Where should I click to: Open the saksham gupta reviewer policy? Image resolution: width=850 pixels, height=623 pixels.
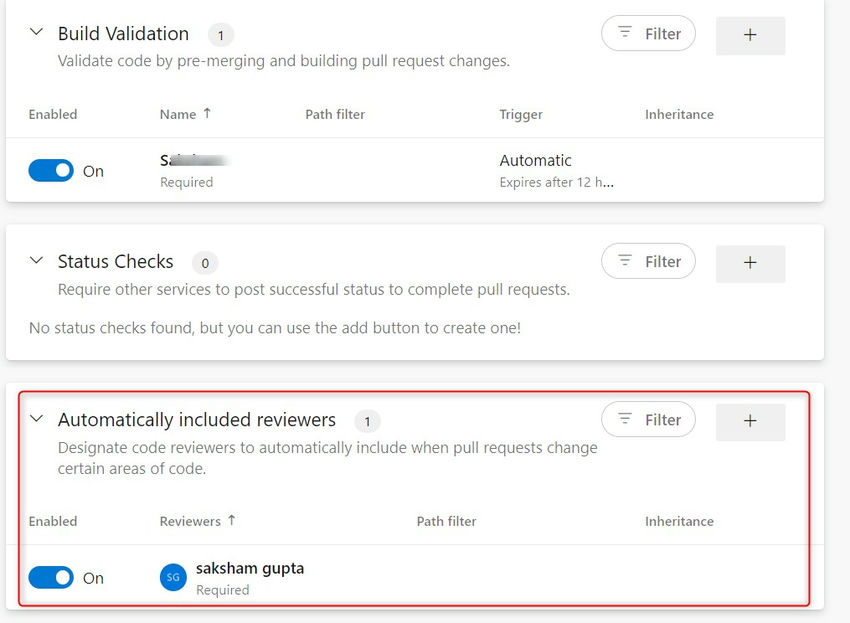(250, 569)
